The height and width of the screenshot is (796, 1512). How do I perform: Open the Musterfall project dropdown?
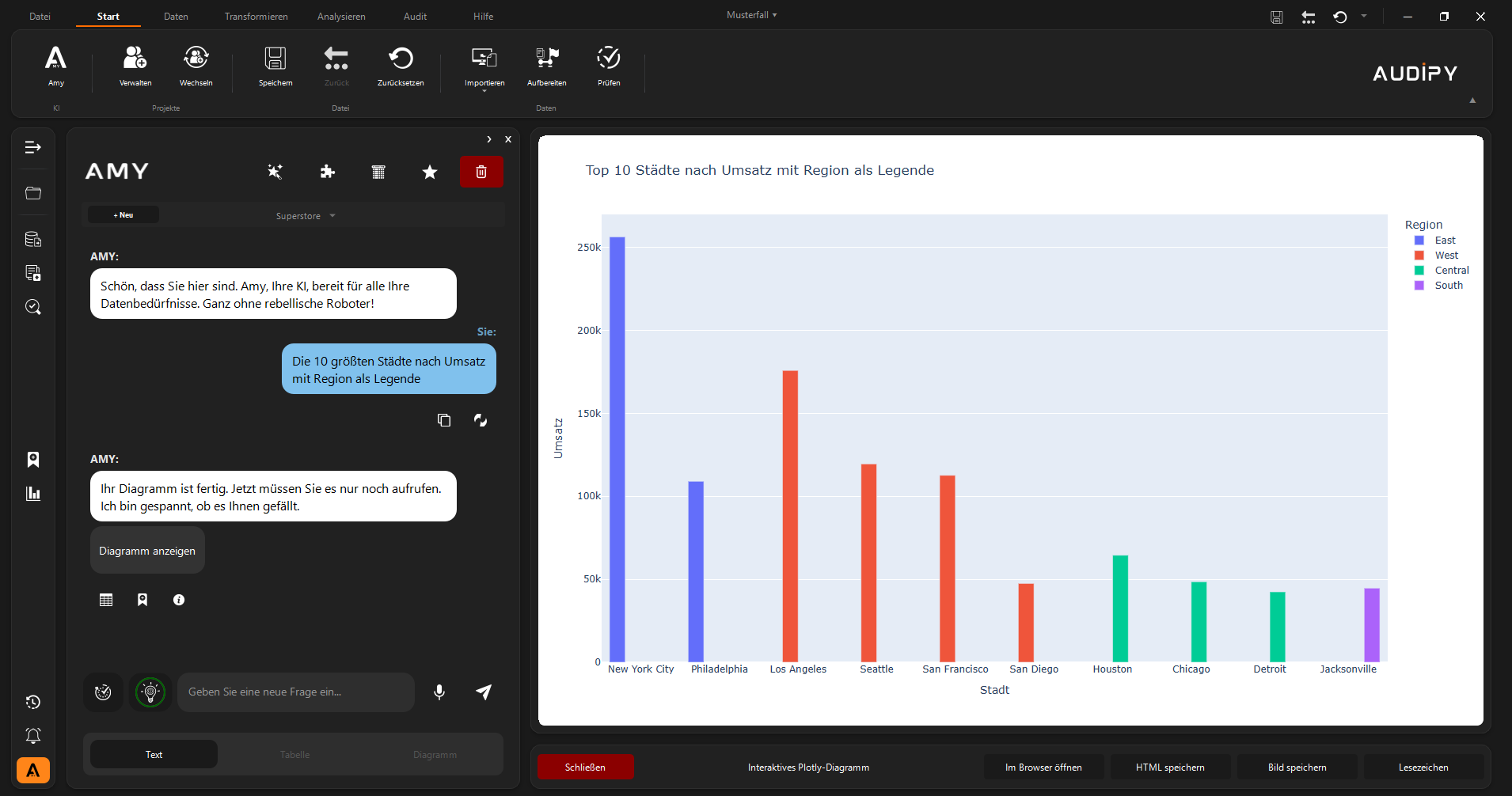751,15
